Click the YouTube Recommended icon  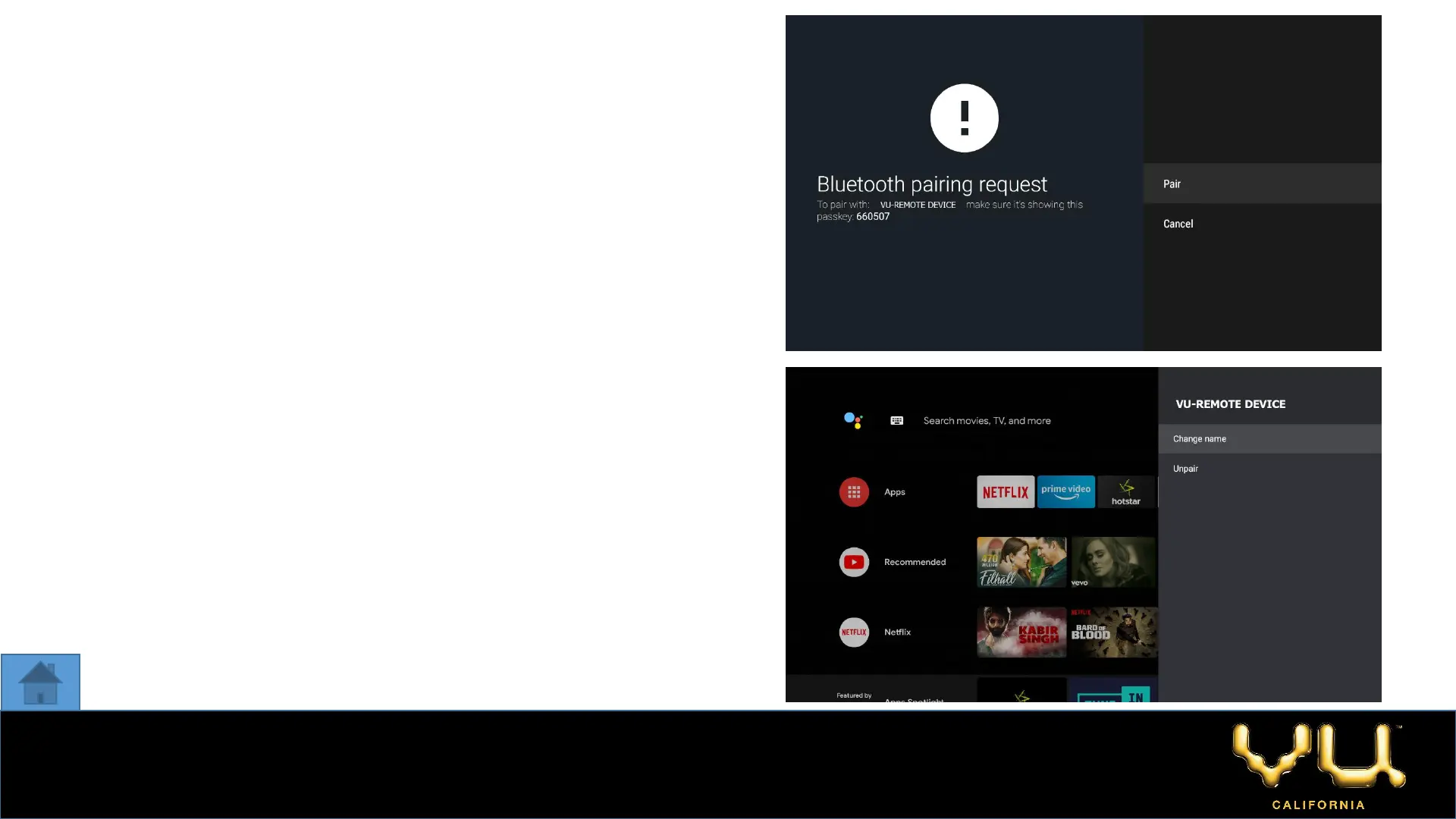854,562
